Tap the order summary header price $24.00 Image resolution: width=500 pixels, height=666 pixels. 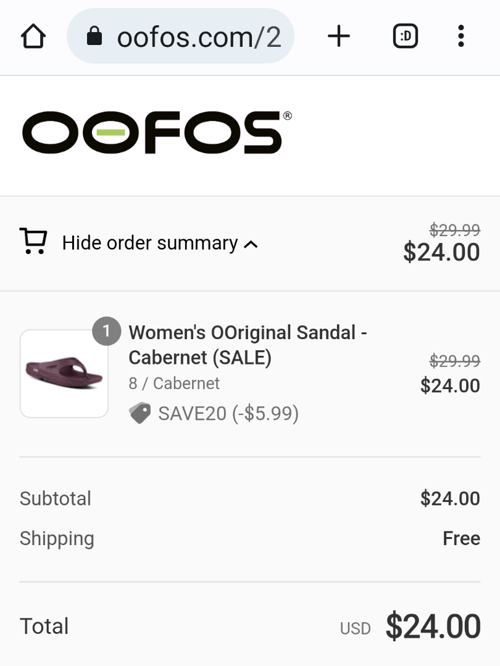(x=441, y=252)
